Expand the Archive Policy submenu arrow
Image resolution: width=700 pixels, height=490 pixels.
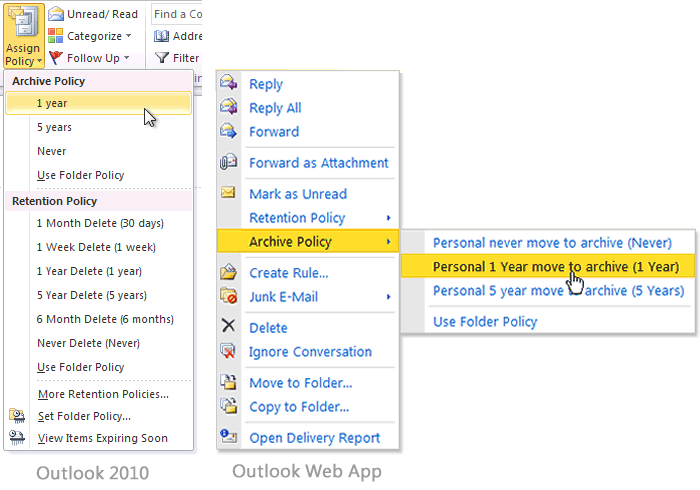(x=389, y=242)
